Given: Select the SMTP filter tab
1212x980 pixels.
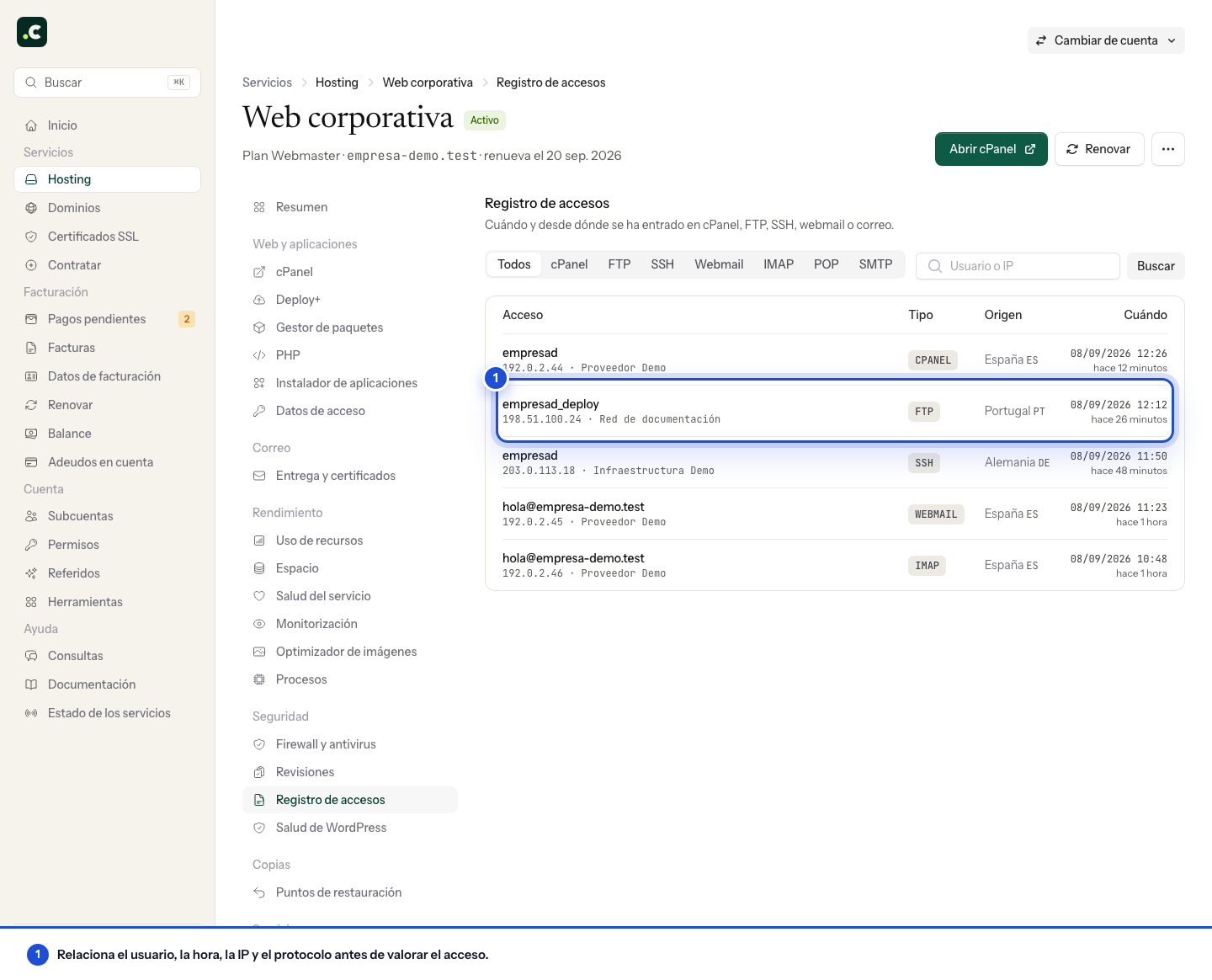Looking at the screenshot, I should coord(875,264).
